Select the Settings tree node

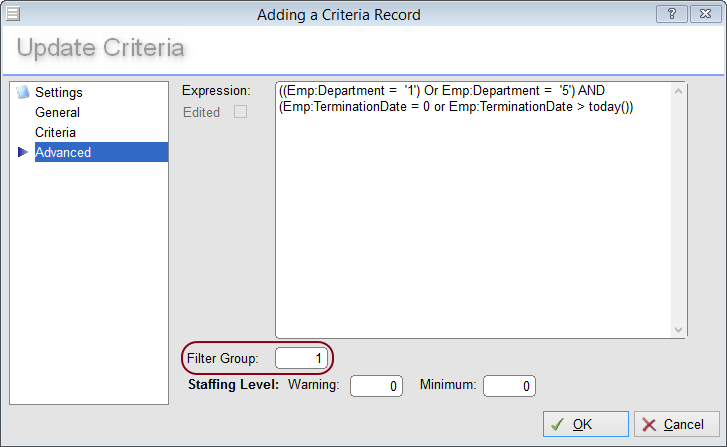point(58,92)
